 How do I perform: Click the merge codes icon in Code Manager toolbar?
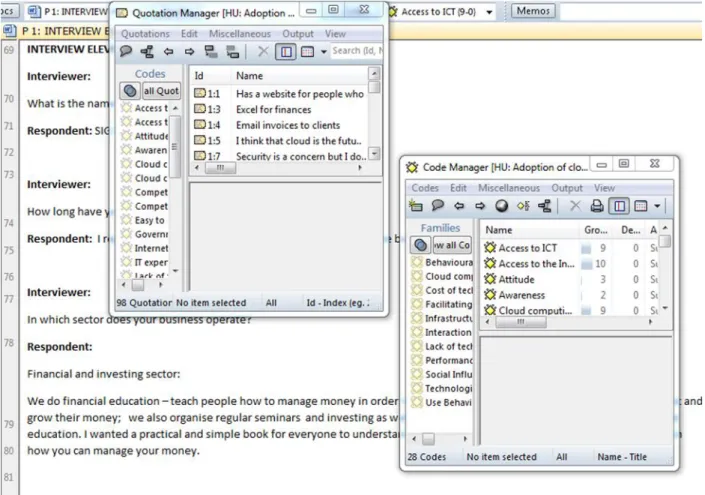[523, 206]
